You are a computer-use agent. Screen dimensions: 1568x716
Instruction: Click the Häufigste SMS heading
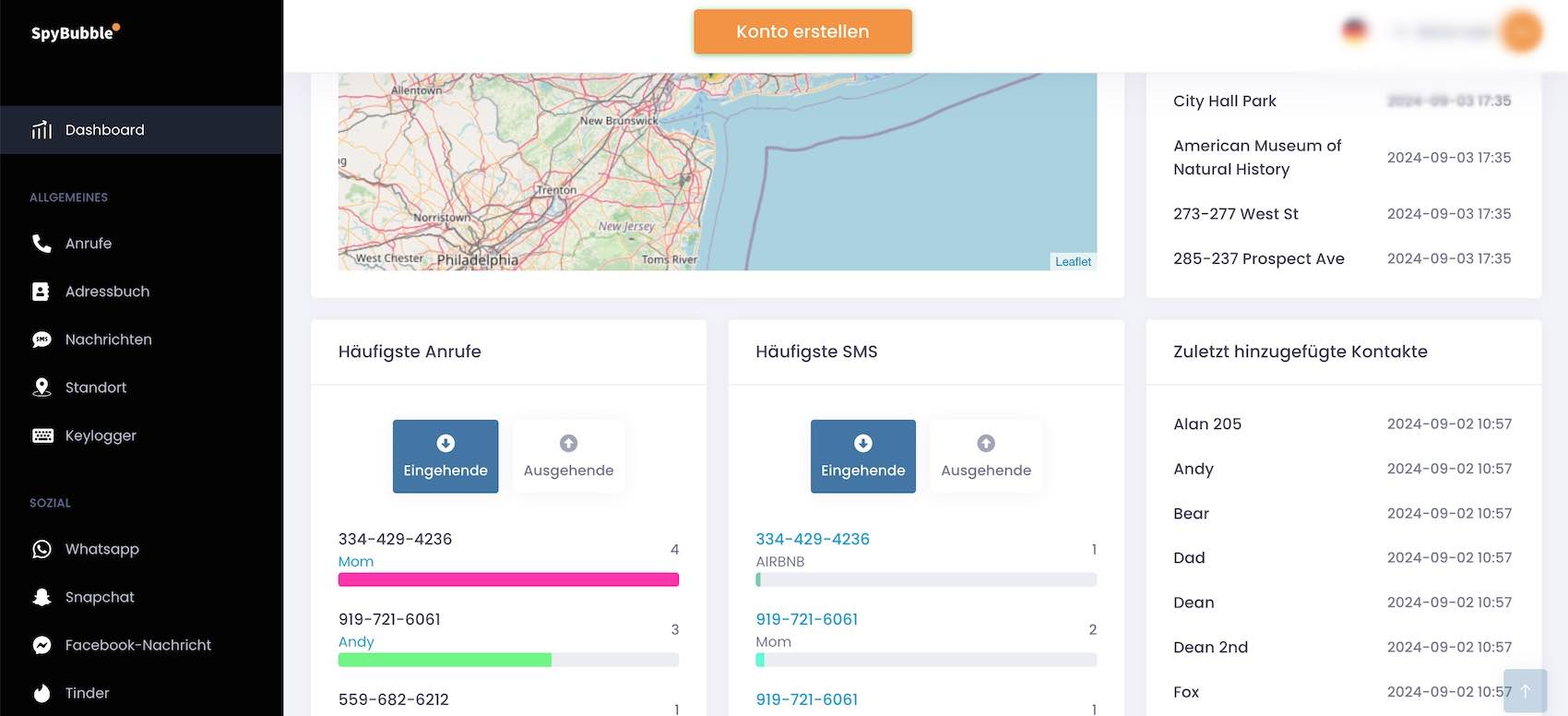[x=816, y=352]
